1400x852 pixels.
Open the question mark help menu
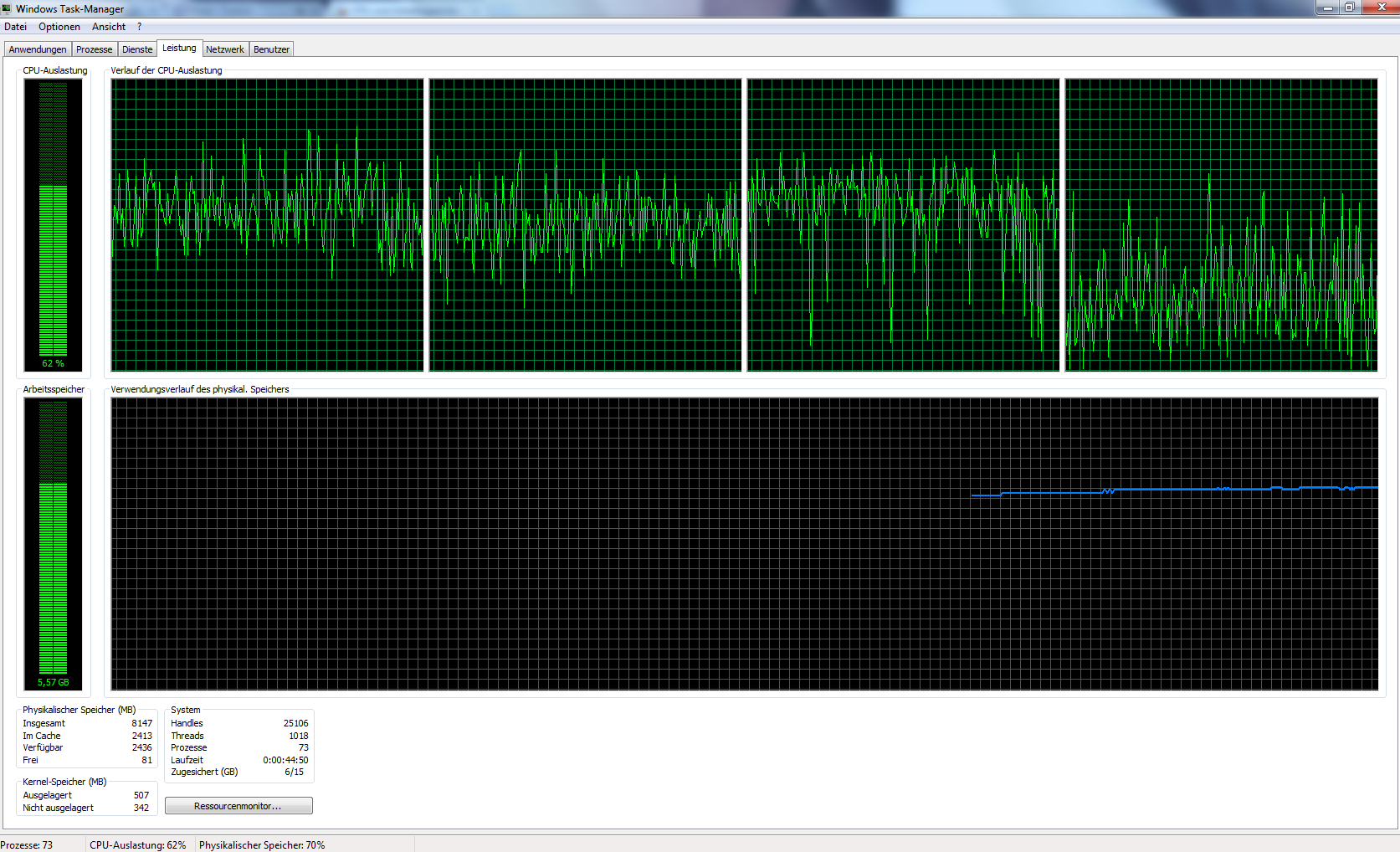click(139, 27)
